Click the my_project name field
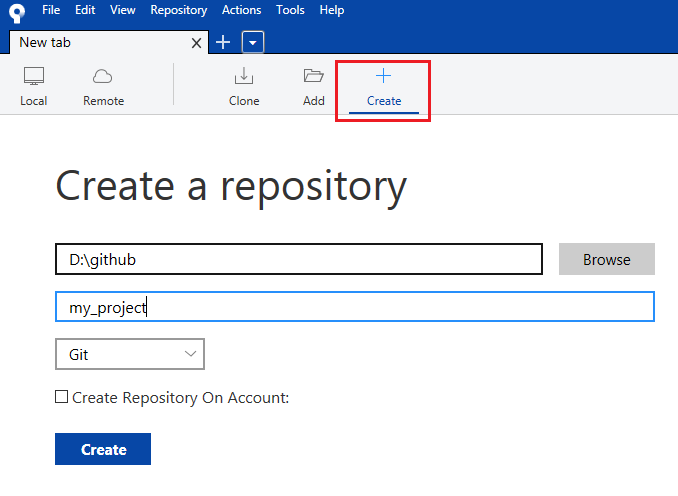The image size is (678, 496). tap(354, 307)
